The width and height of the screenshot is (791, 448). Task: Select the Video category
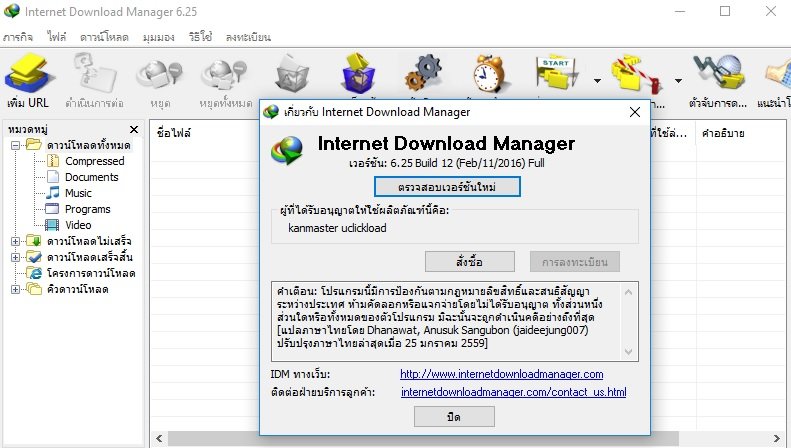pos(78,225)
